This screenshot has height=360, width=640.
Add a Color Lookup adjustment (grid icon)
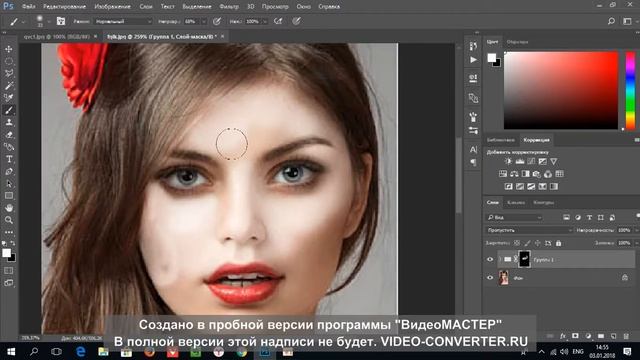tap(560, 174)
